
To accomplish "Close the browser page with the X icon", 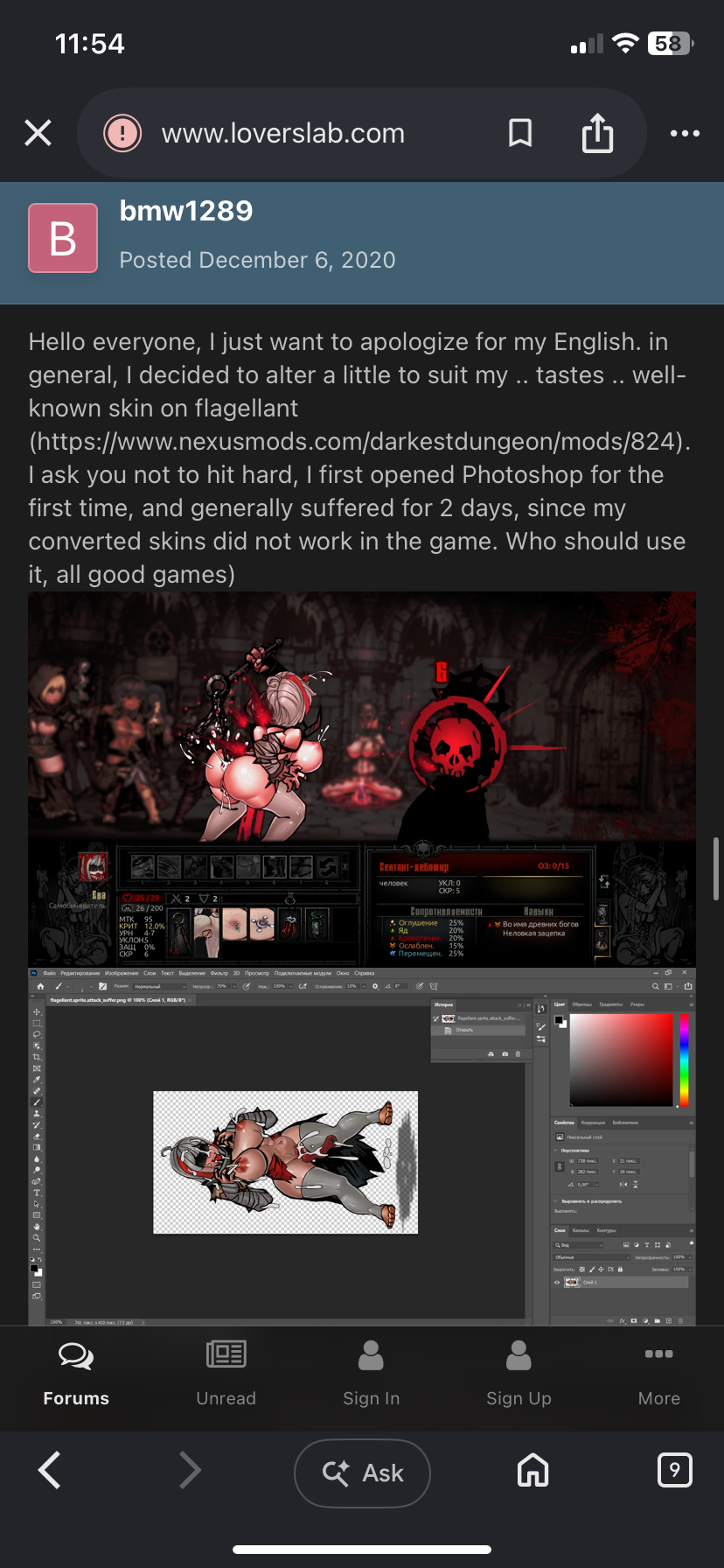I will coord(38,133).
